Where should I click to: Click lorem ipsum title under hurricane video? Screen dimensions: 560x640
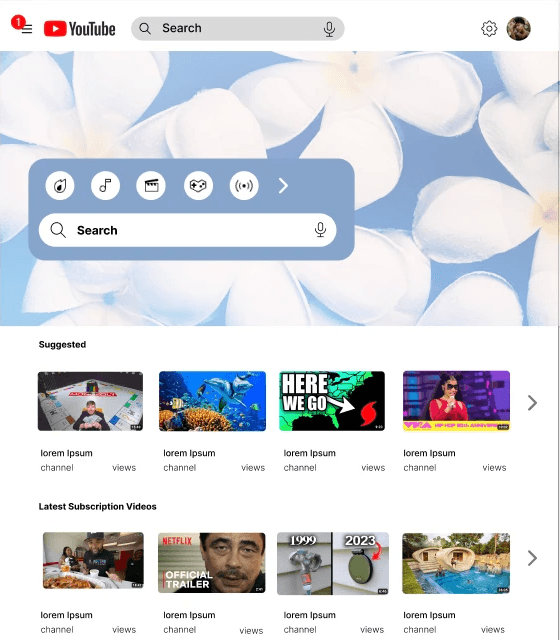(x=309, y=453)
